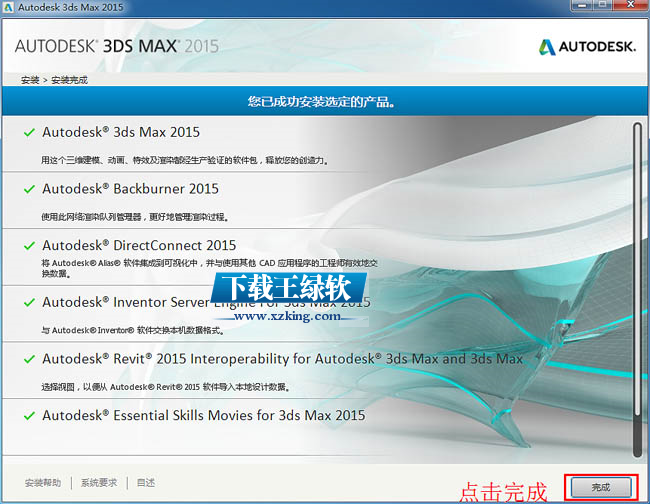Minimize the installer window

point(582,5)
